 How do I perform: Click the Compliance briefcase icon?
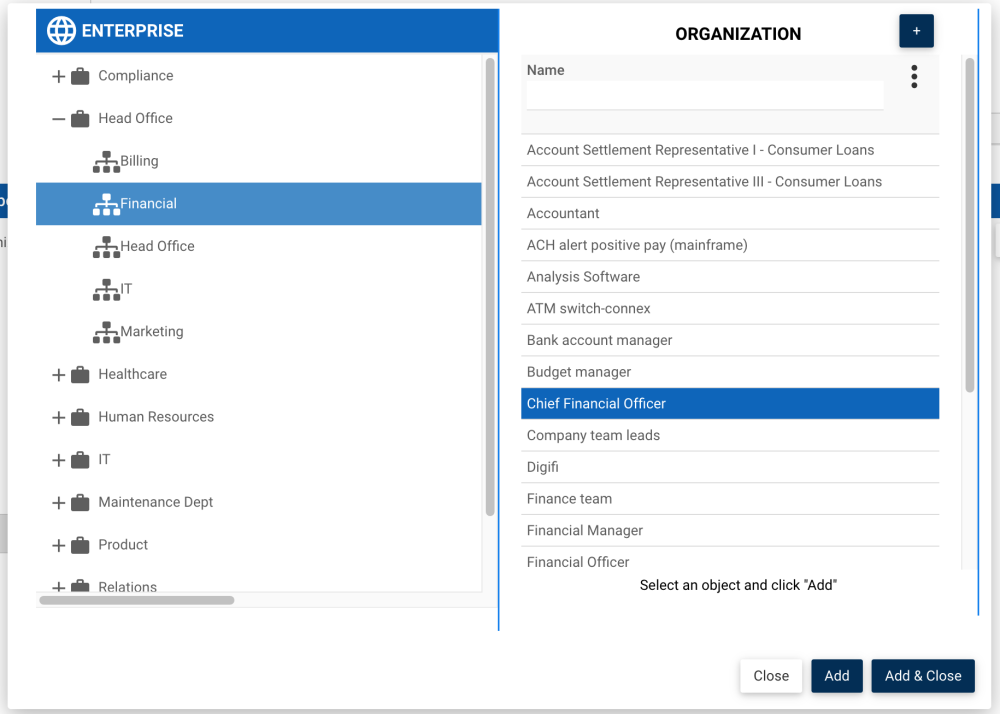(x=81, y=76)
